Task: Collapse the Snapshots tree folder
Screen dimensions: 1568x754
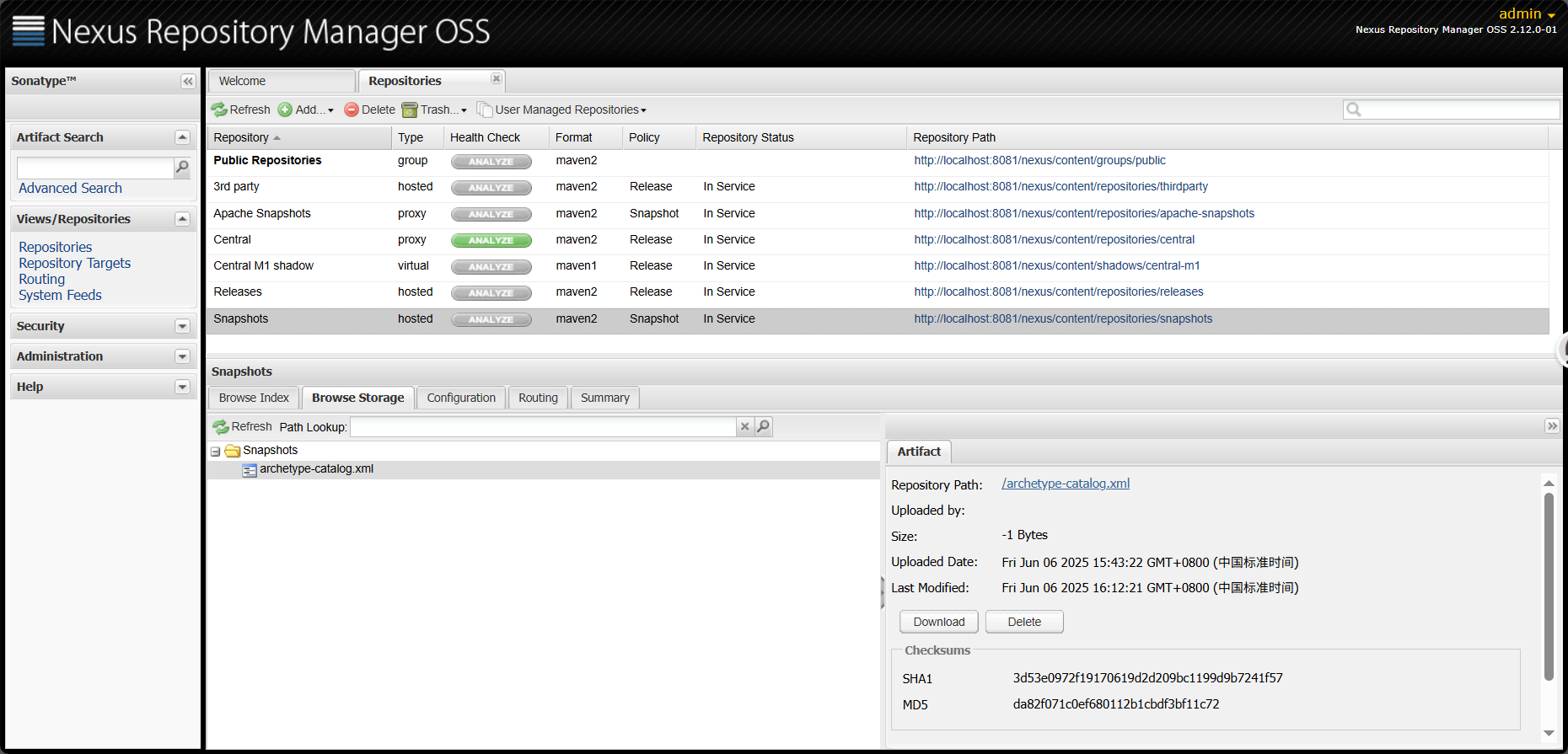Action: 215,452
